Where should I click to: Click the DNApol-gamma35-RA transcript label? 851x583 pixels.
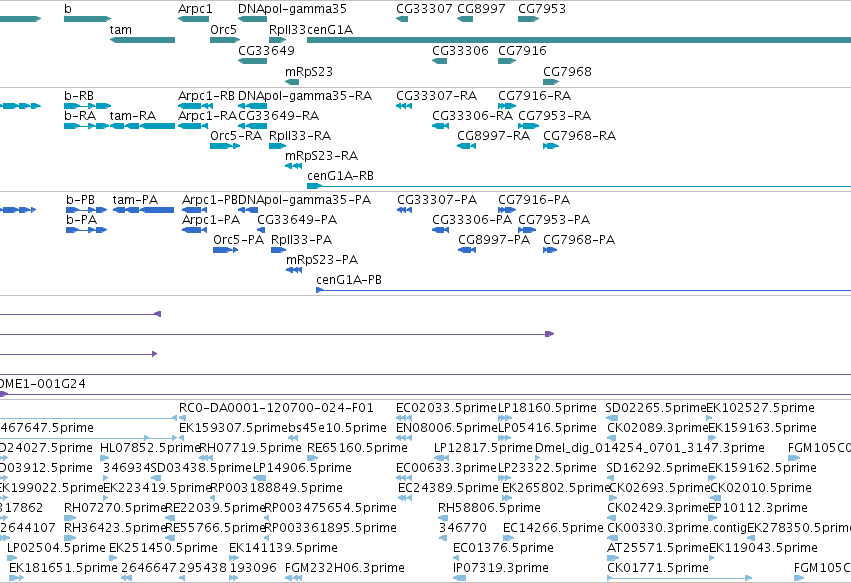click(x=305, y=96)
